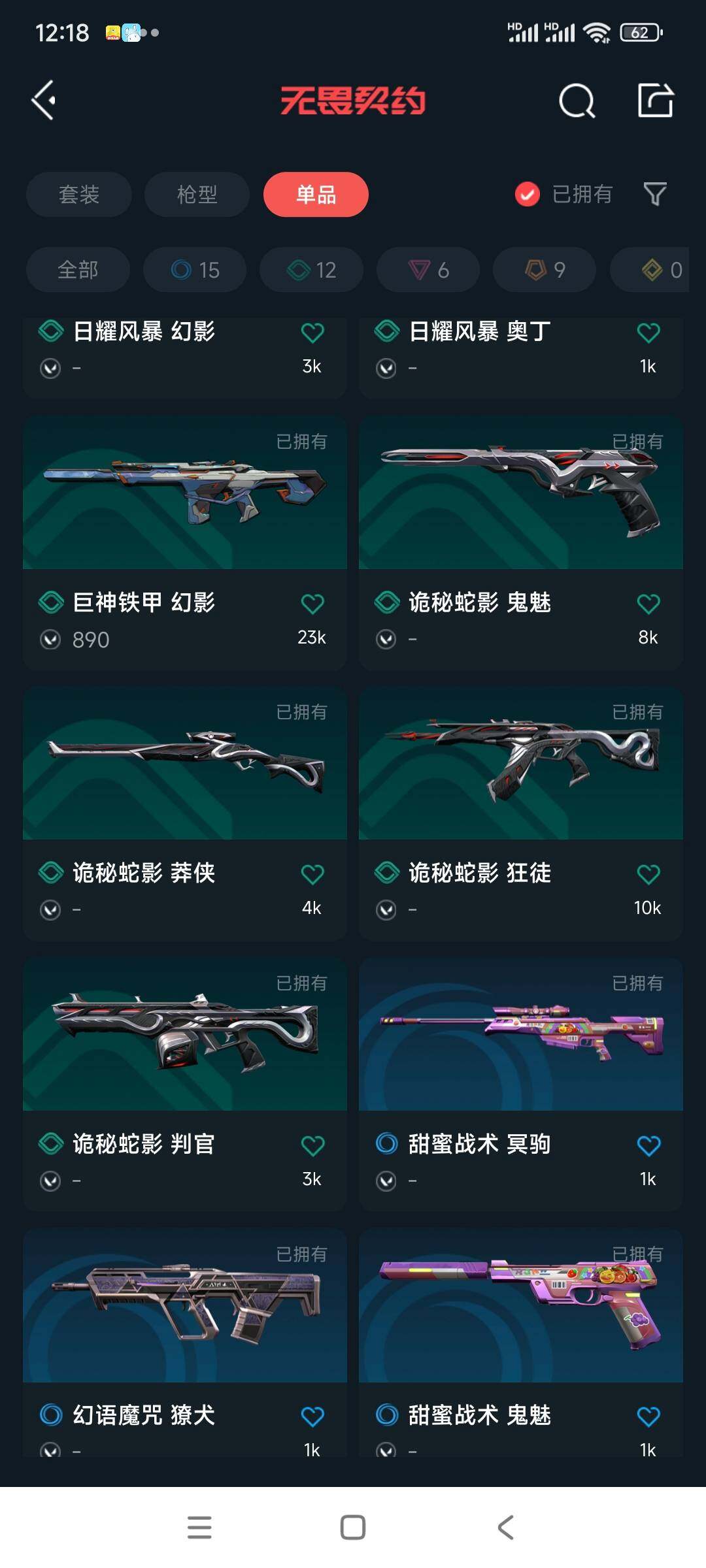Like 巨神铁甲 幻影 with heart icon
This screenshot has height=1568, width=706.
click(x=312, y=604)
